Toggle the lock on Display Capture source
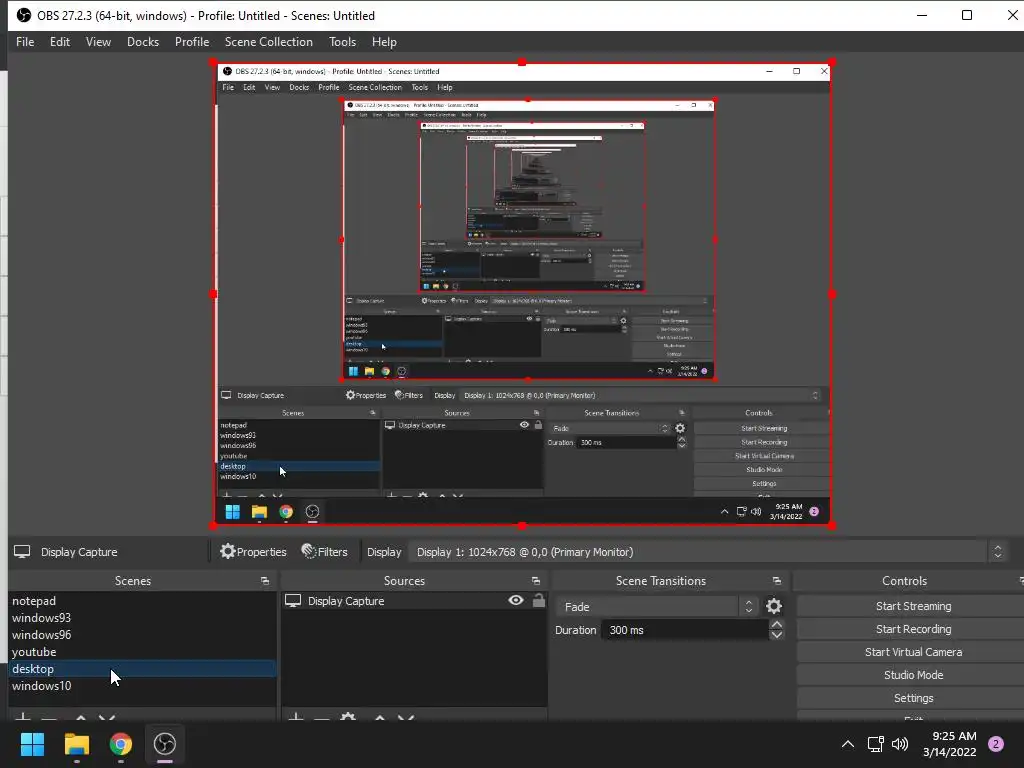This screenshot has height=768, width=1024. pos(538,600)
